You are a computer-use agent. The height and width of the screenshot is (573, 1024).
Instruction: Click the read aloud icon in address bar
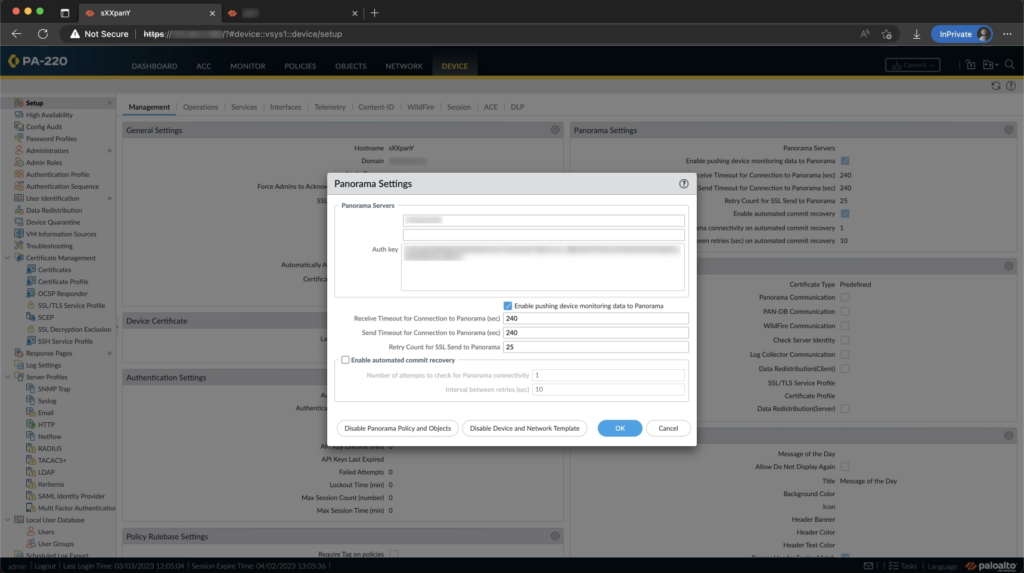pyautogui.click(x=865, y=34)
